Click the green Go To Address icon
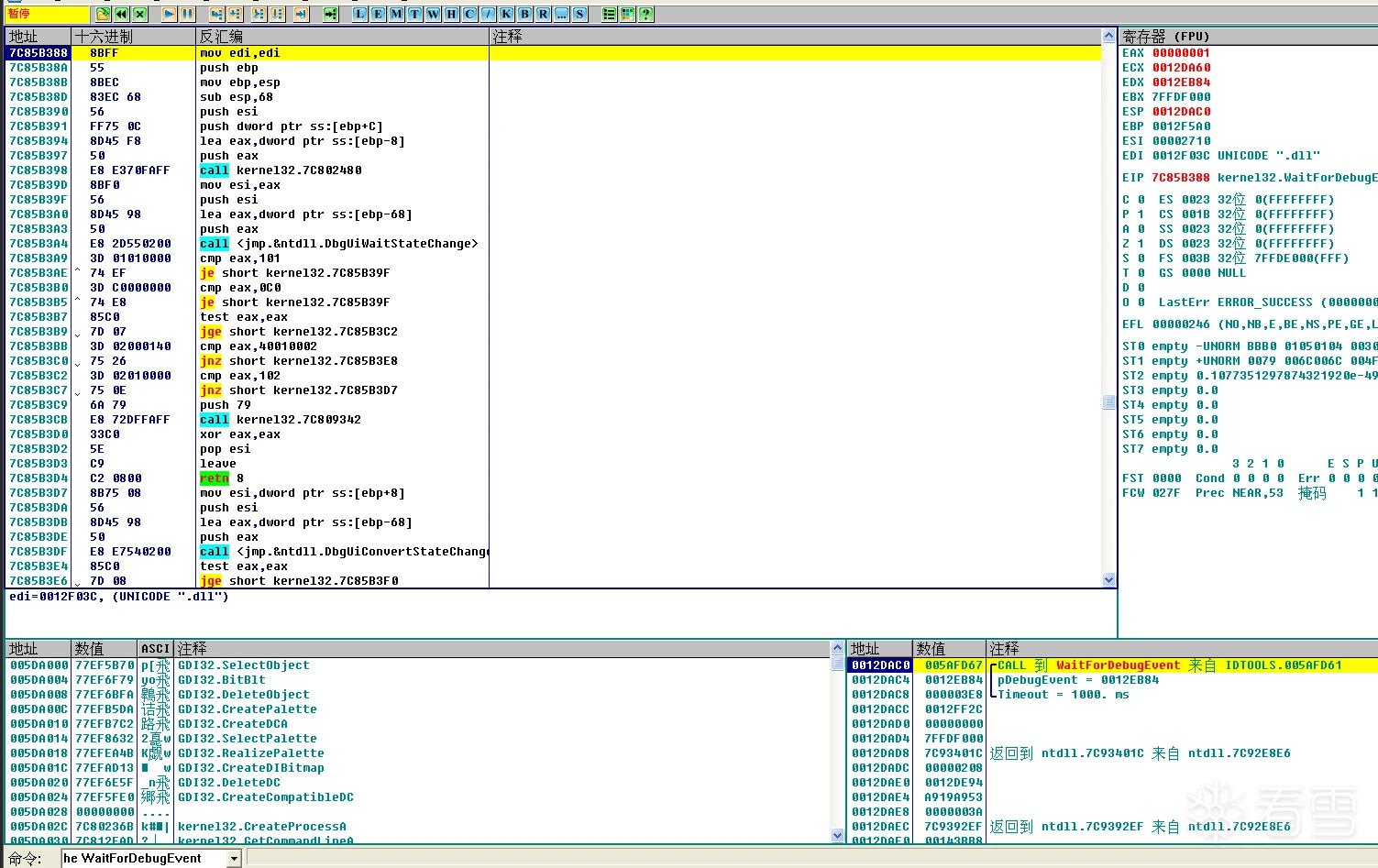 [331, 14]
